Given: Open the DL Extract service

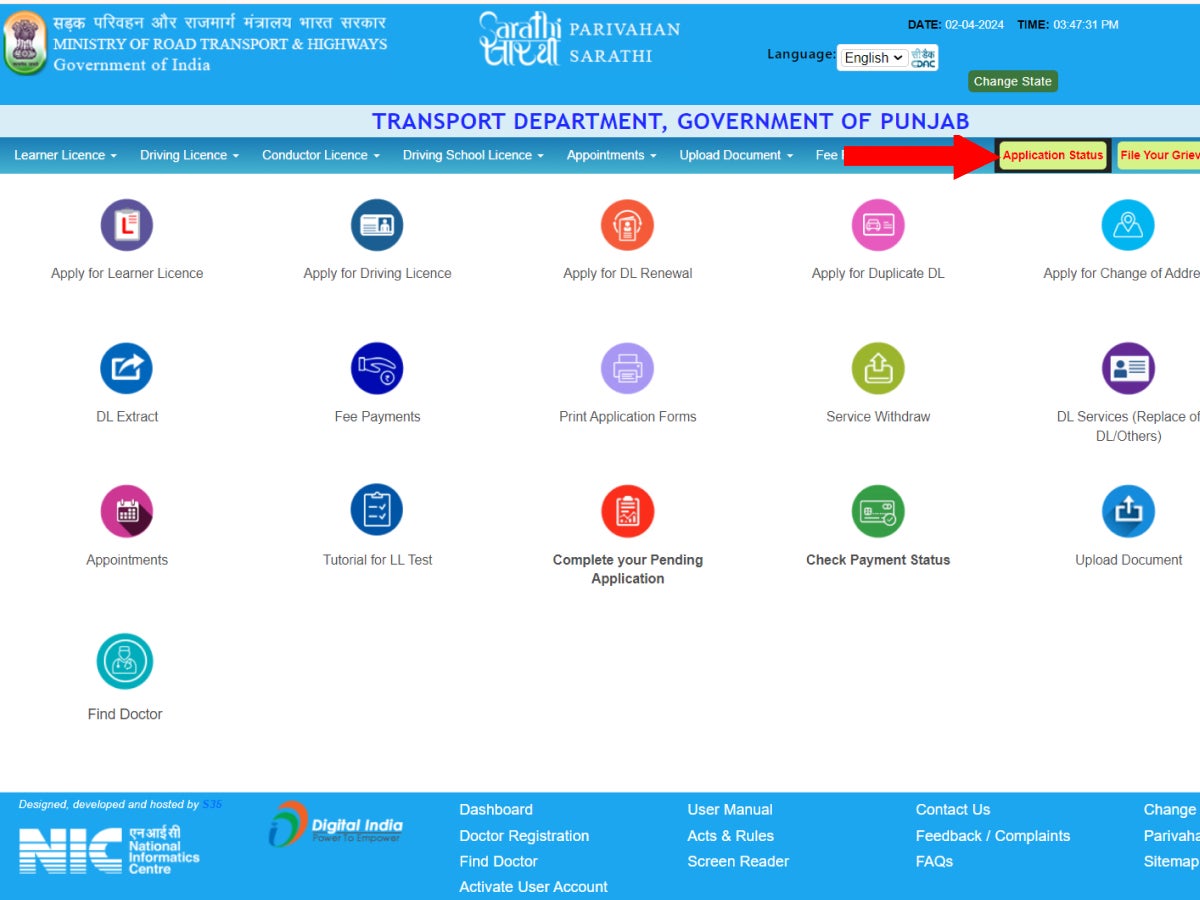Looking at the screenshot, I should coord(126,368).
